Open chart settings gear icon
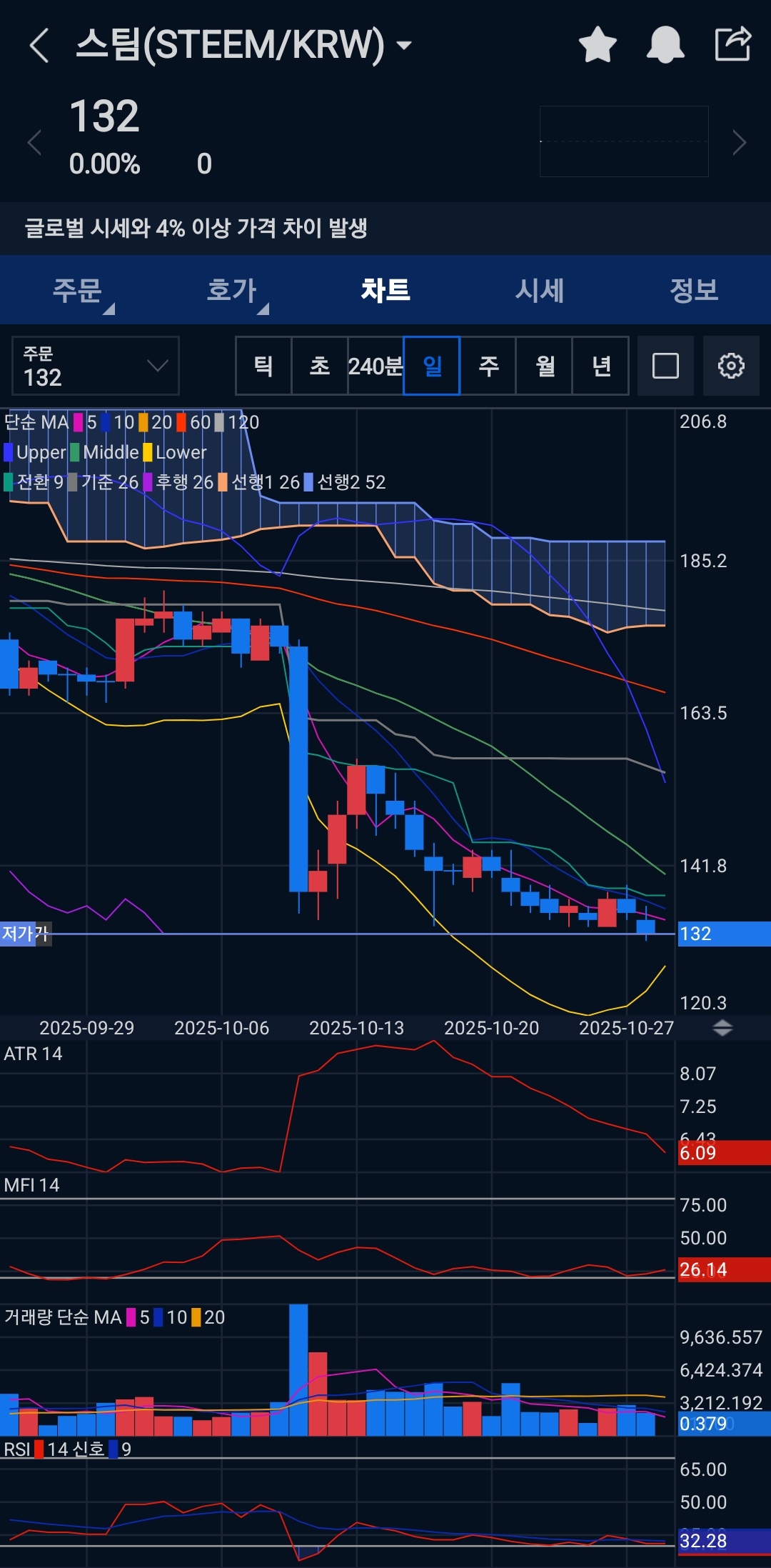This screenshot has width=771, height=1568. coord(731,366)
